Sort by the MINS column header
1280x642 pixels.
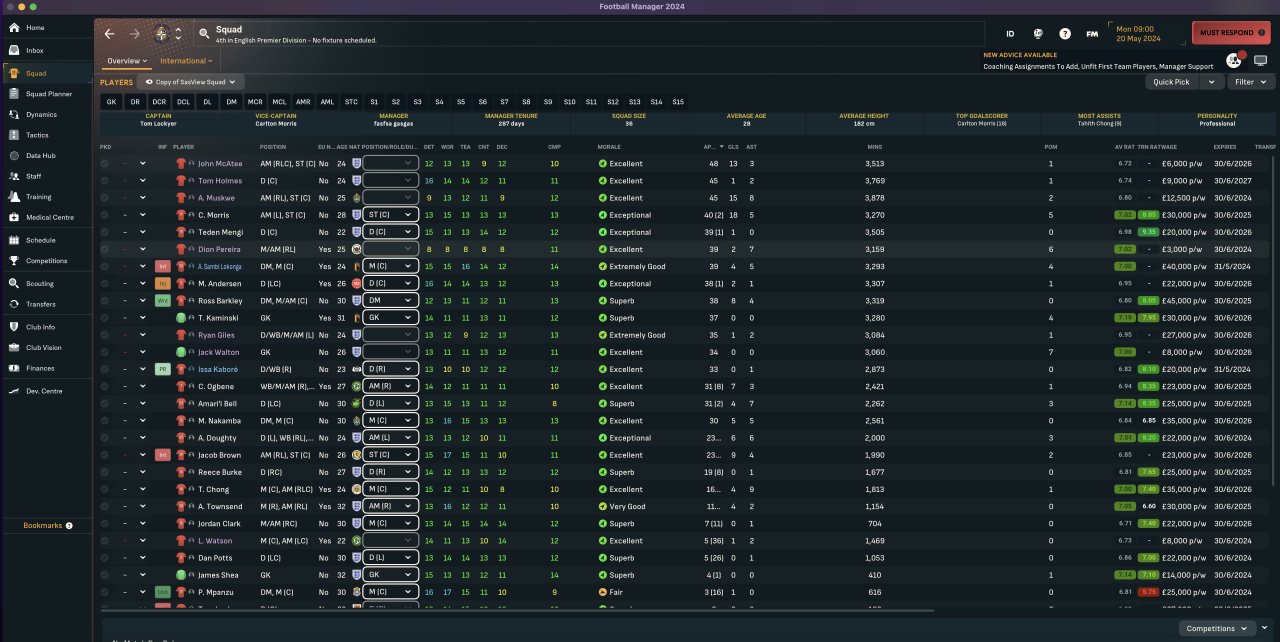point(874,147)
